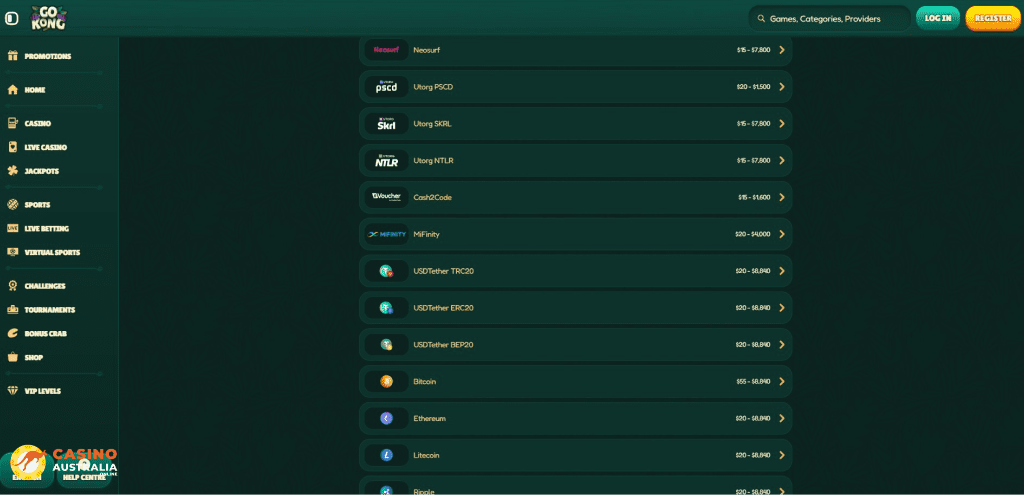Click the Utorg Skrl logo

[386, 123]
